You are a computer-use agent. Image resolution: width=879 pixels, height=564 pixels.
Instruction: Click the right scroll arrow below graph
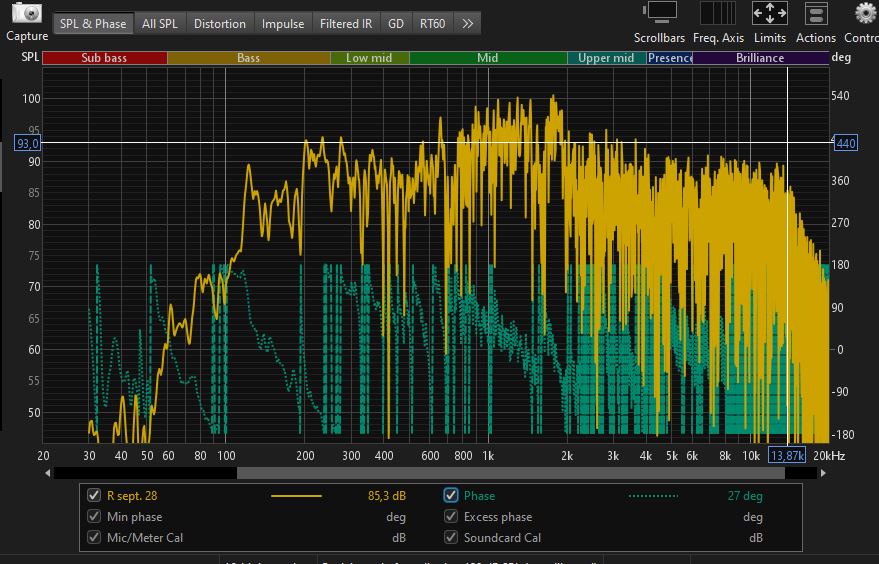(823, 473)
